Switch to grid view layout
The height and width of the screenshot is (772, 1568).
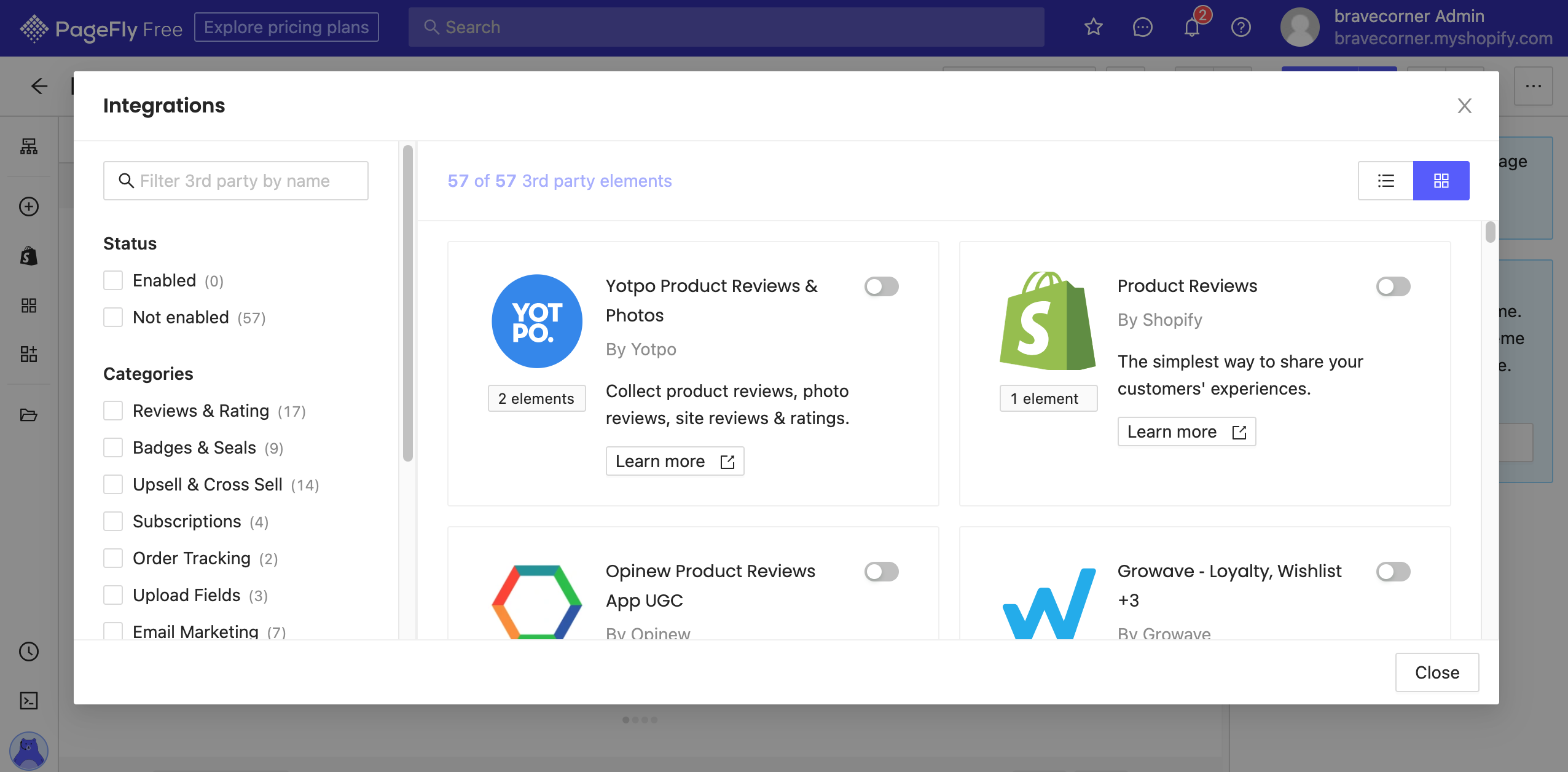[x=1441, y=181]
